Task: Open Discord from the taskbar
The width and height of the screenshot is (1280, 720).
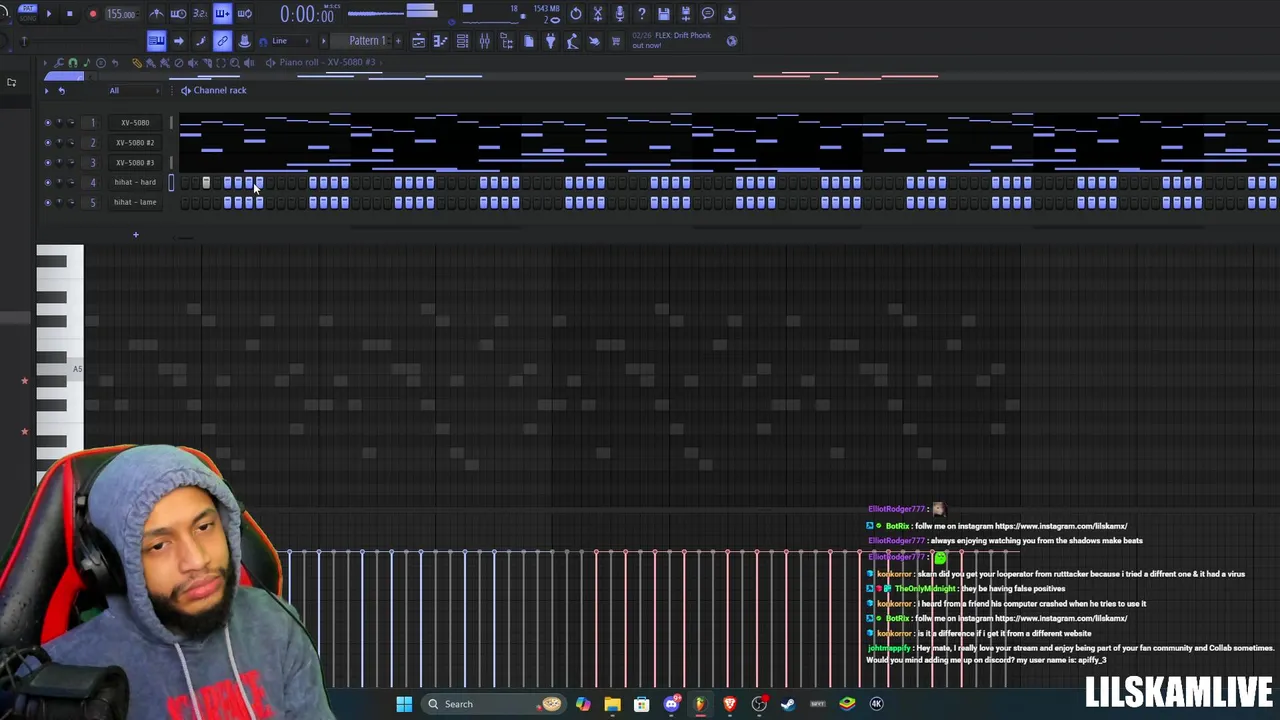Action: (x=671, y=704)
